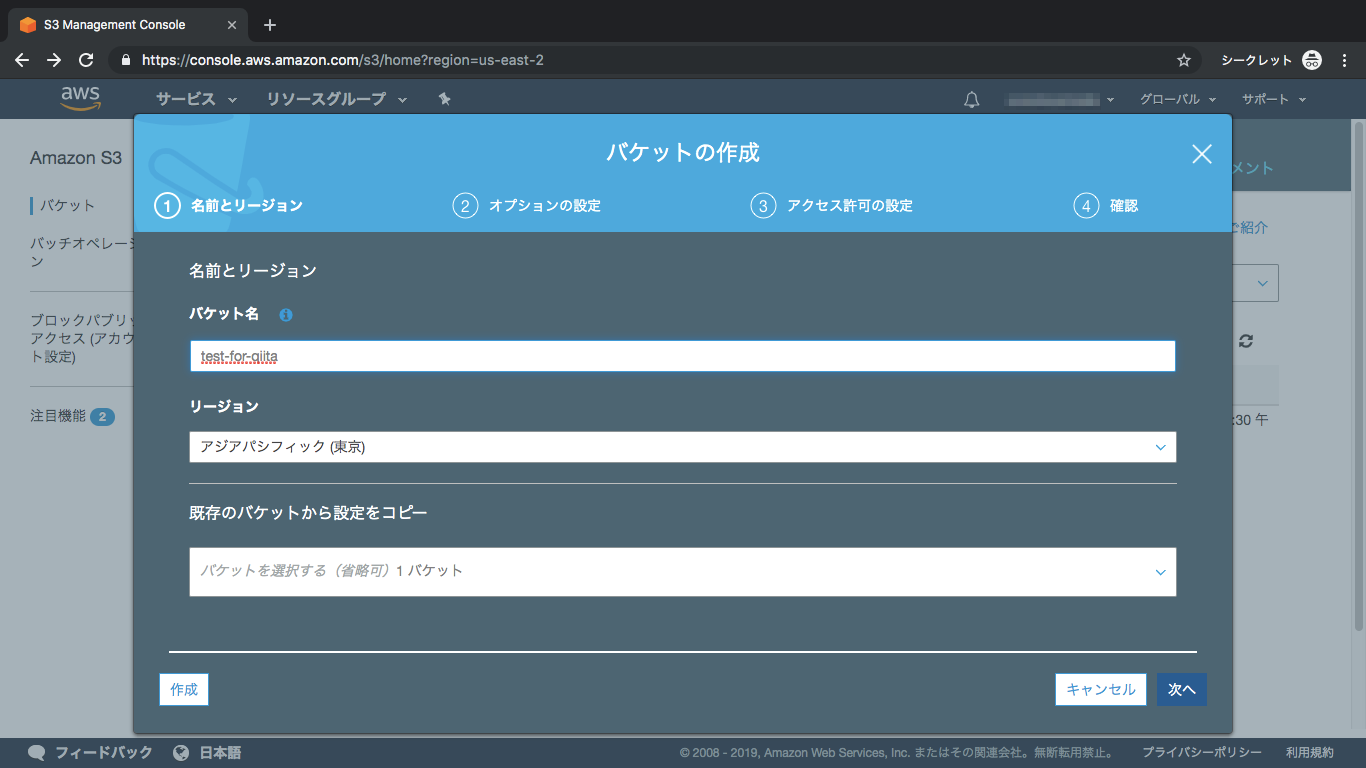Screen dimensions: 1366x768
Task: Close the バケットの作成 dialog with X
Action: pos(1202,154)
